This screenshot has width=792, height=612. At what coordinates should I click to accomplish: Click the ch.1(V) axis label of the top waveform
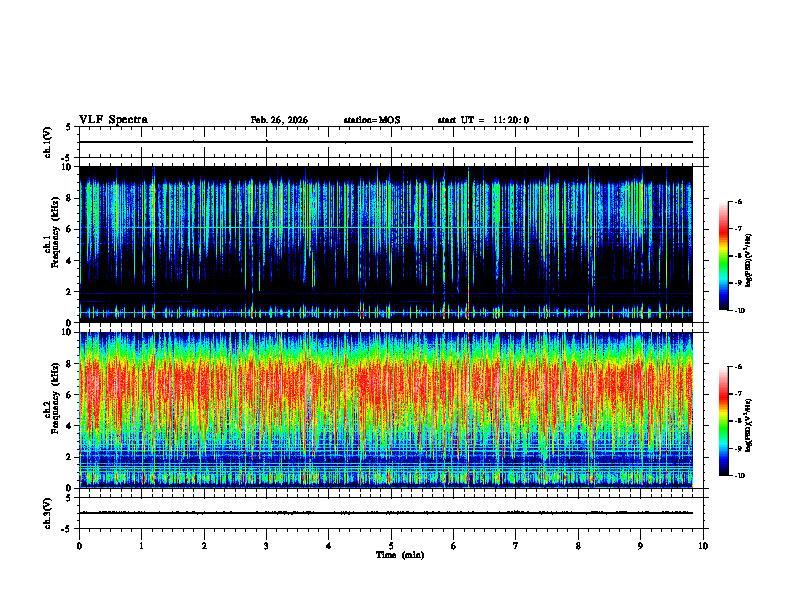[x=47, y=142]
